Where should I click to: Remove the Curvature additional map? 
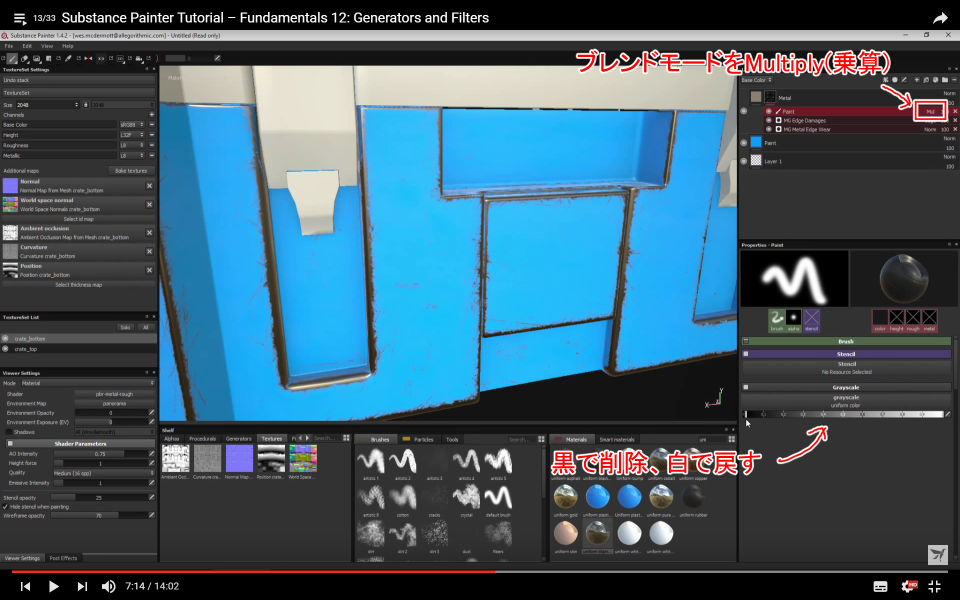(149, 251)
